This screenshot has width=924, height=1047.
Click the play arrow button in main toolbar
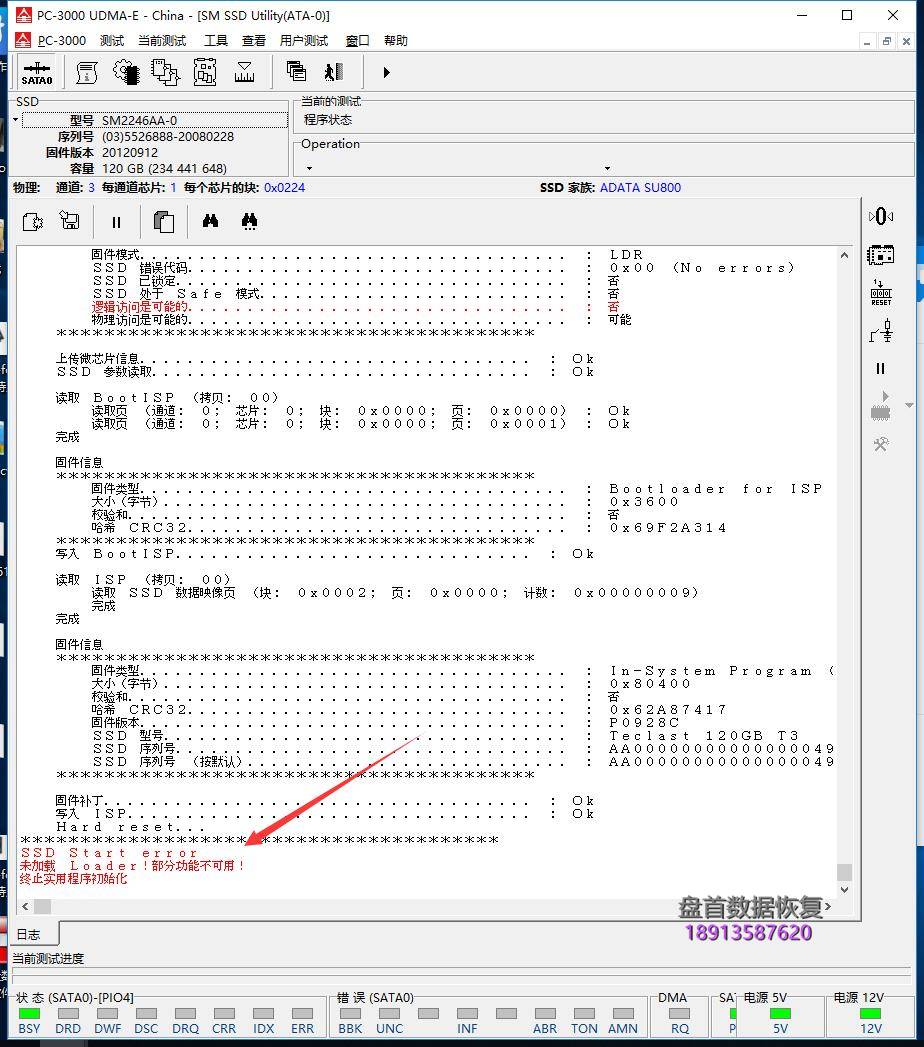(x=386, y=72)
